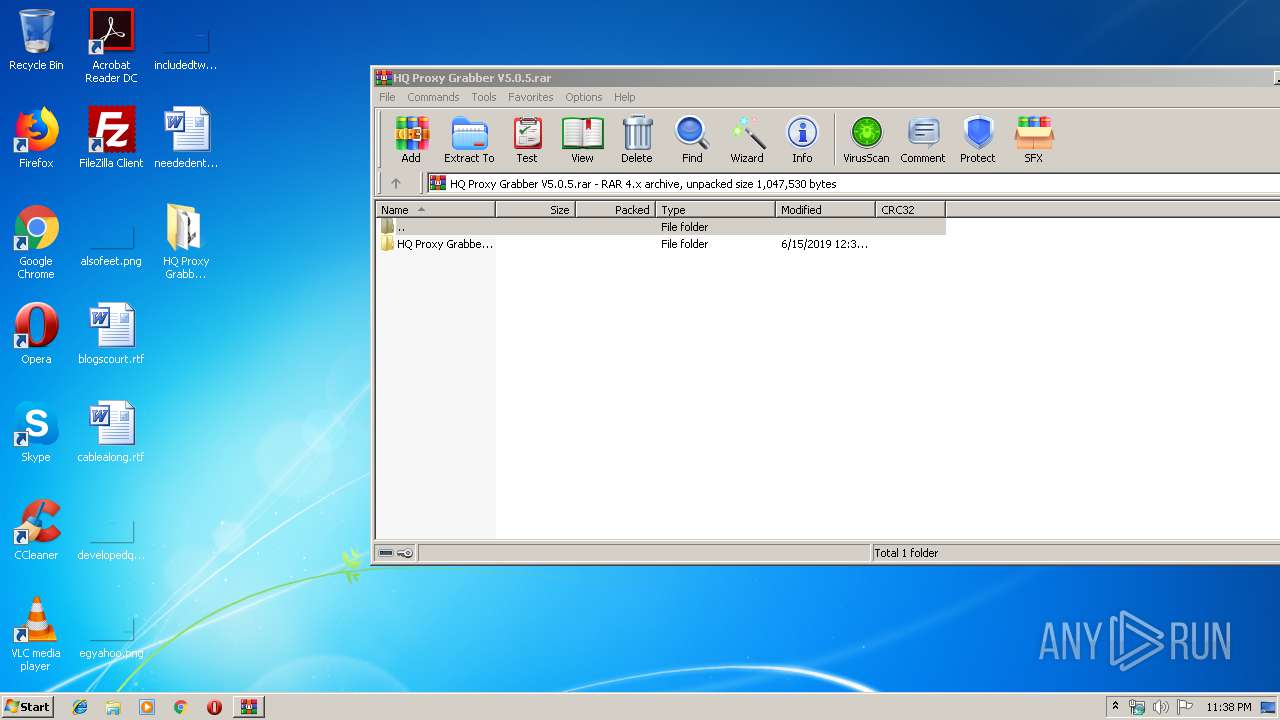Sort by Packed column header

(x=615, y=210)
